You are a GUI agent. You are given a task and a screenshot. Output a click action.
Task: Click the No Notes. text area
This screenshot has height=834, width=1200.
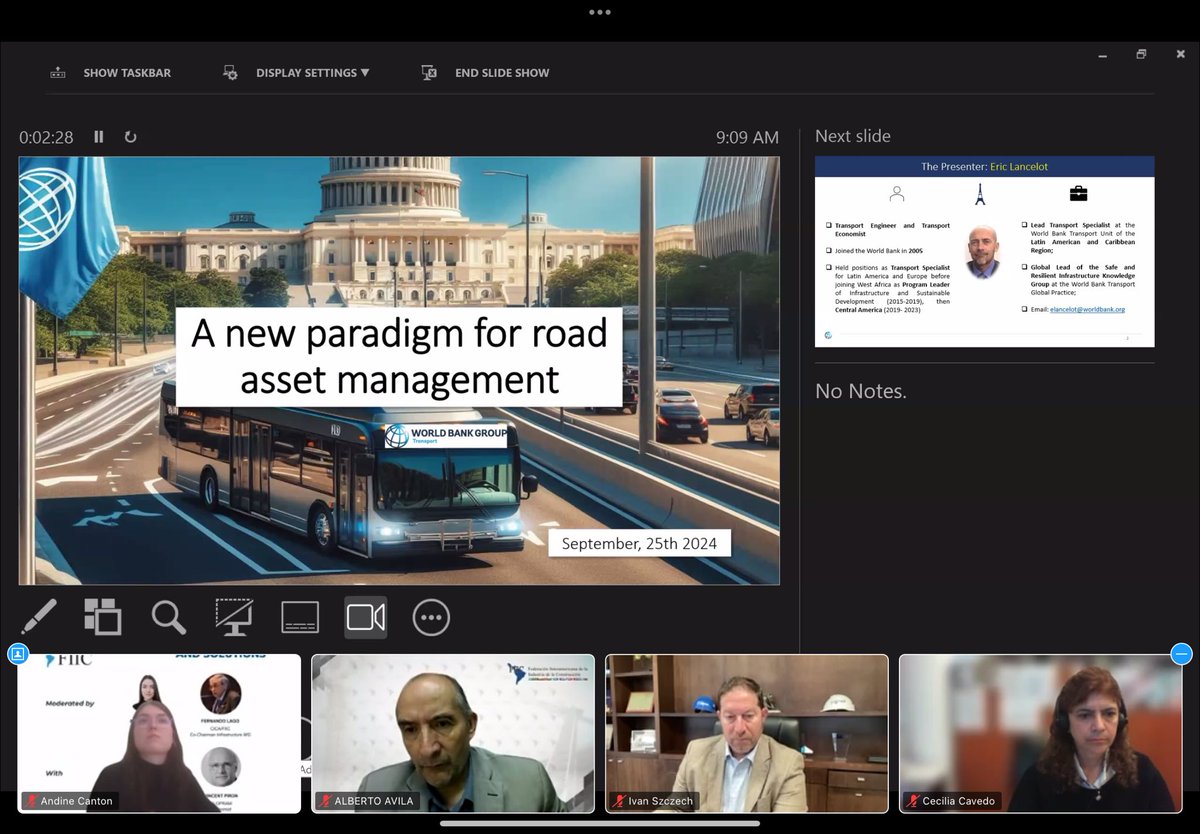tap(861, 391)
